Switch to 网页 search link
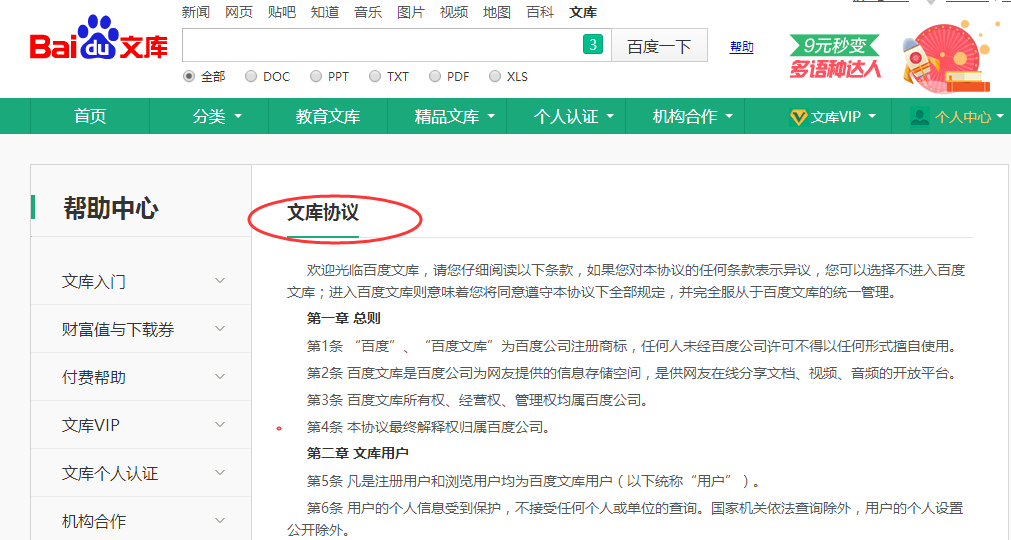Viewport: 1011px width, 540px height. click(x=239, y=12)
